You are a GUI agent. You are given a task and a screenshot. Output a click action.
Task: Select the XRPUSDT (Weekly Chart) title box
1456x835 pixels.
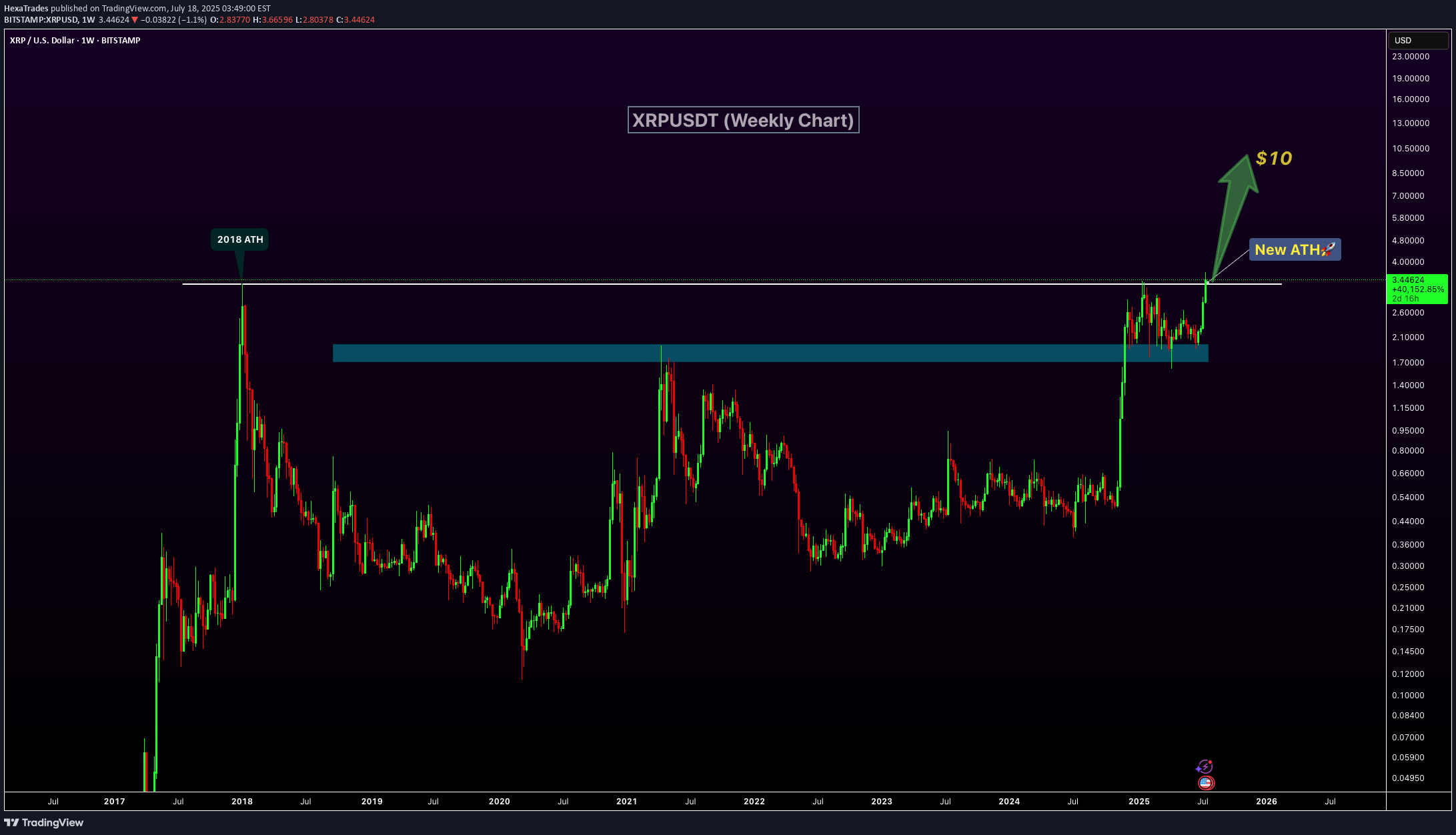pyautogui.click(x=743, y=120)
